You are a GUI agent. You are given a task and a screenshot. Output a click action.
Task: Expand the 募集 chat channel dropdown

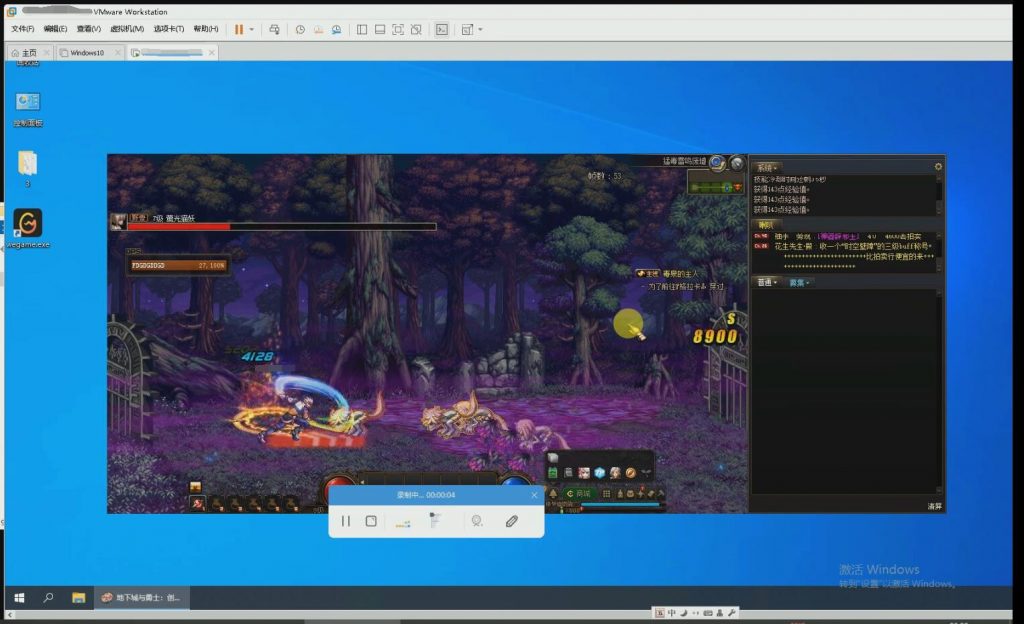click(x=799, y=283)
